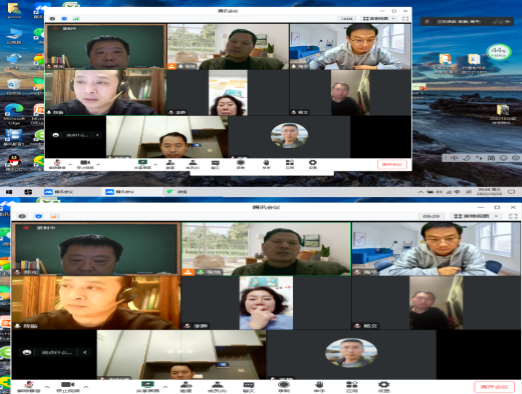The width and height of the screenshot is (522, 394).
Task: Select the circular avatar participant in the 09:29 meeting
Action: click(351, 353)
